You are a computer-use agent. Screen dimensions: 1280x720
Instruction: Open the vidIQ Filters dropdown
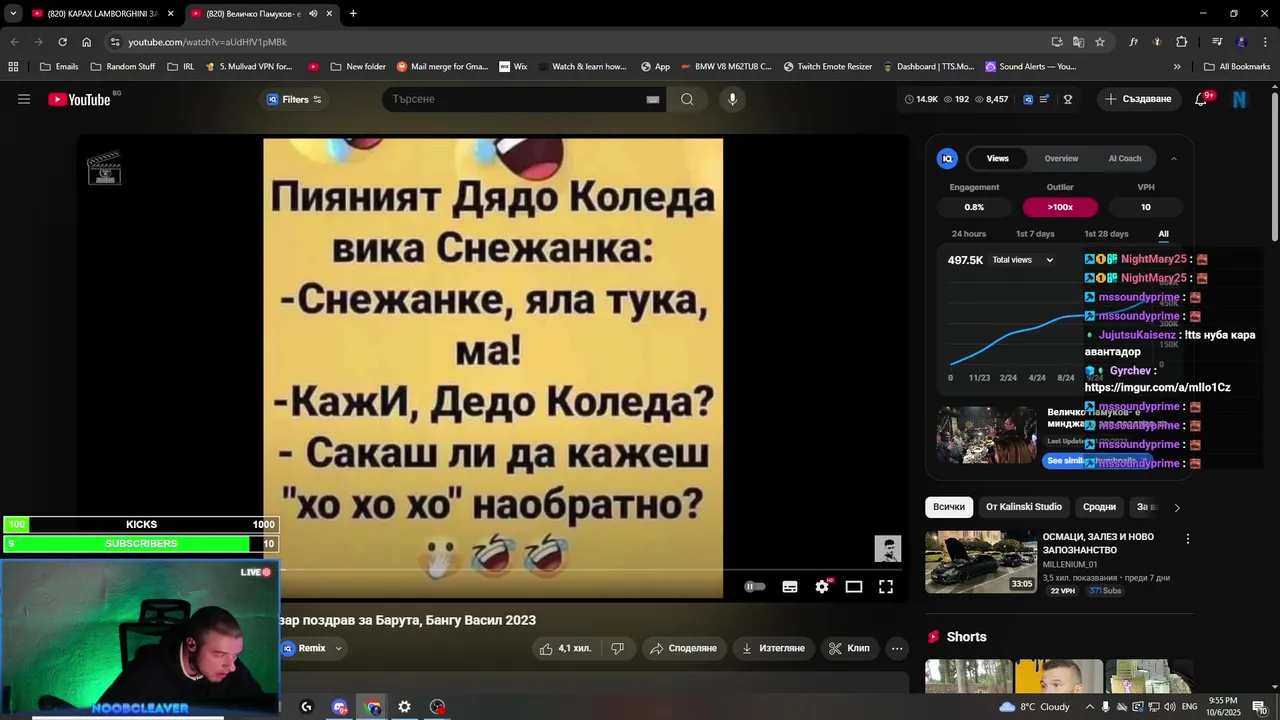click(x=294, y=99)
